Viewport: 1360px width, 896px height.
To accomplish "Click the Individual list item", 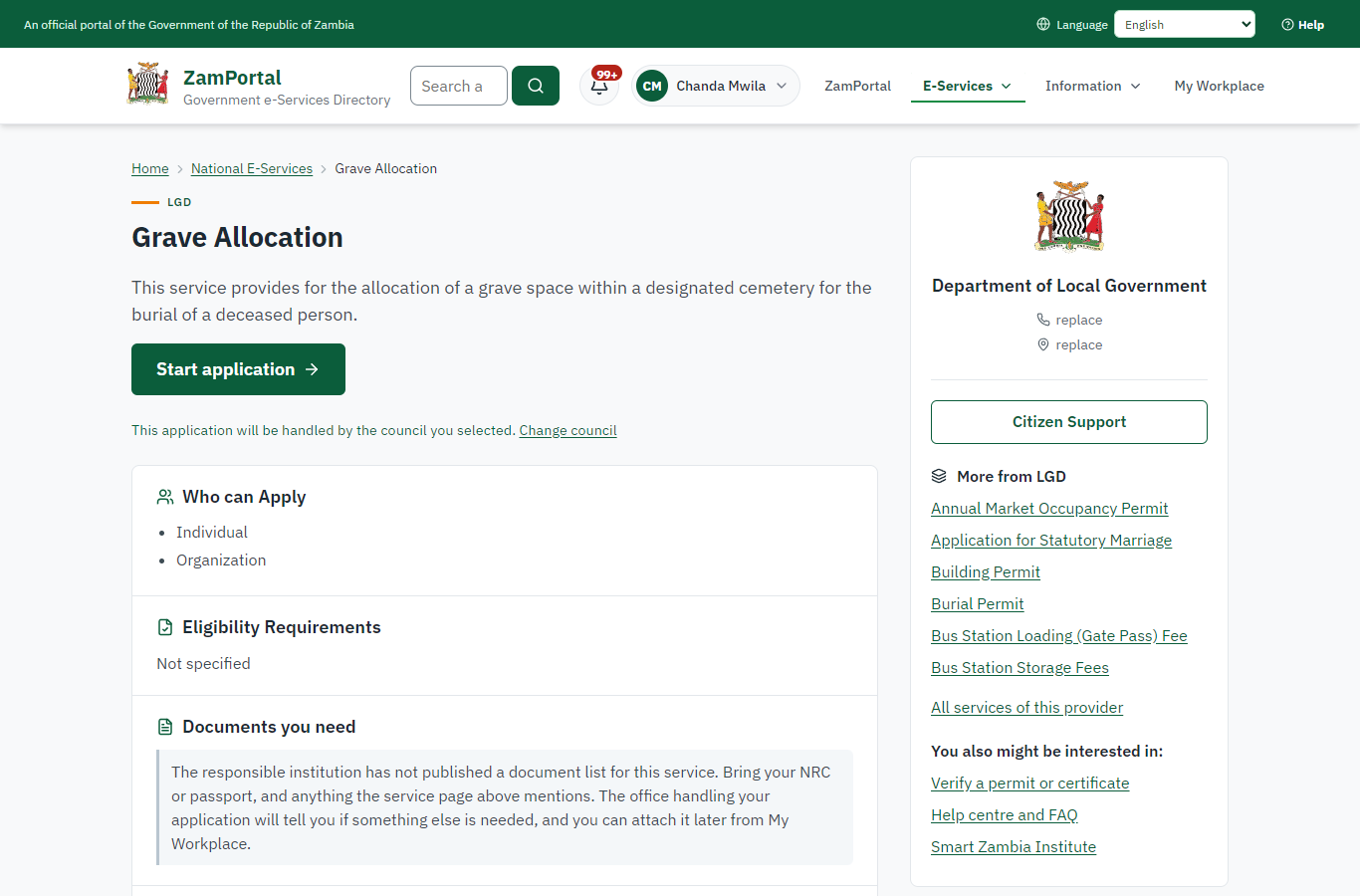I will pyautogui.click(x=212, y=532).
